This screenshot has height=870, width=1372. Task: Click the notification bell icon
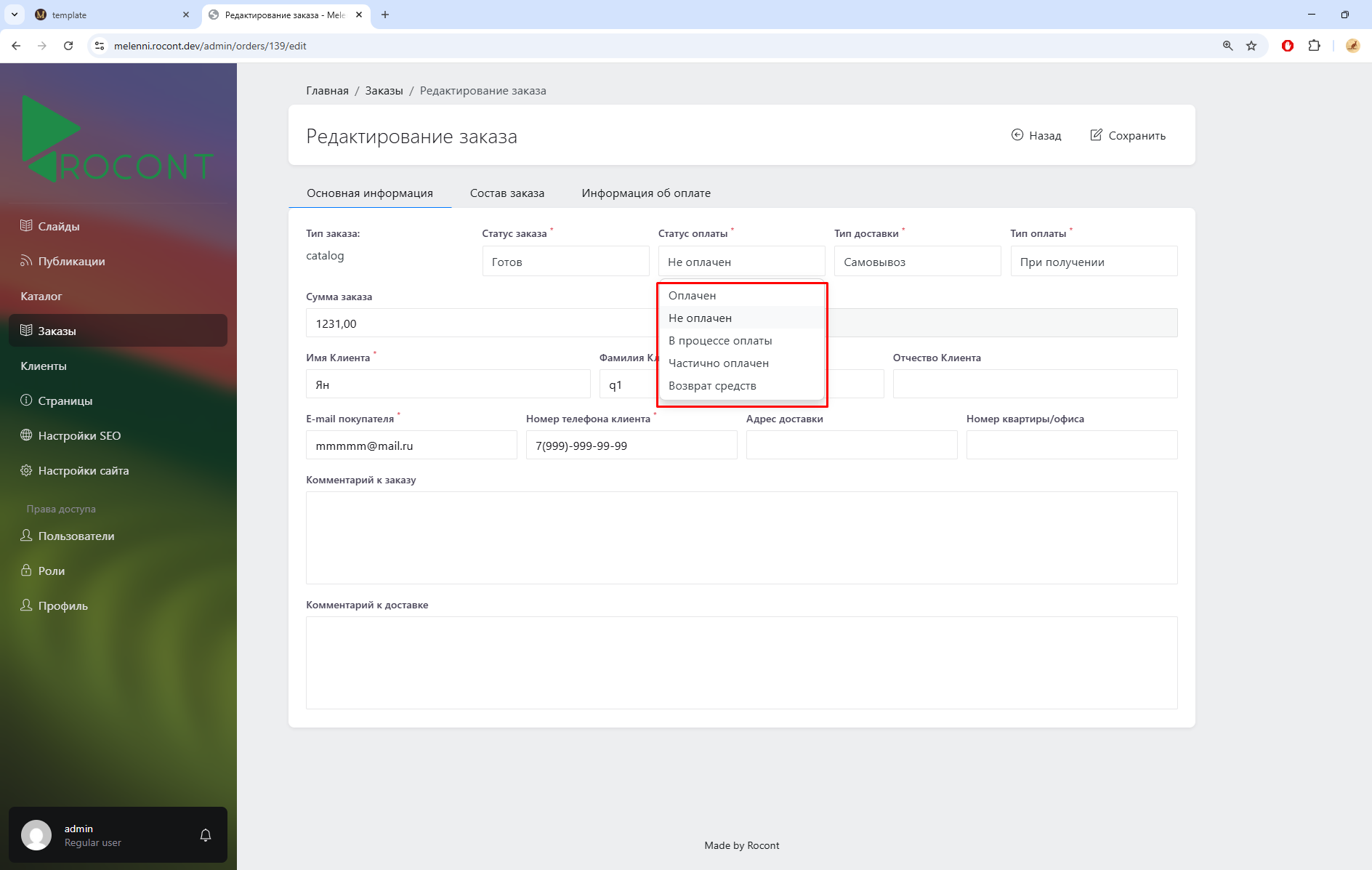pos(206,835)
